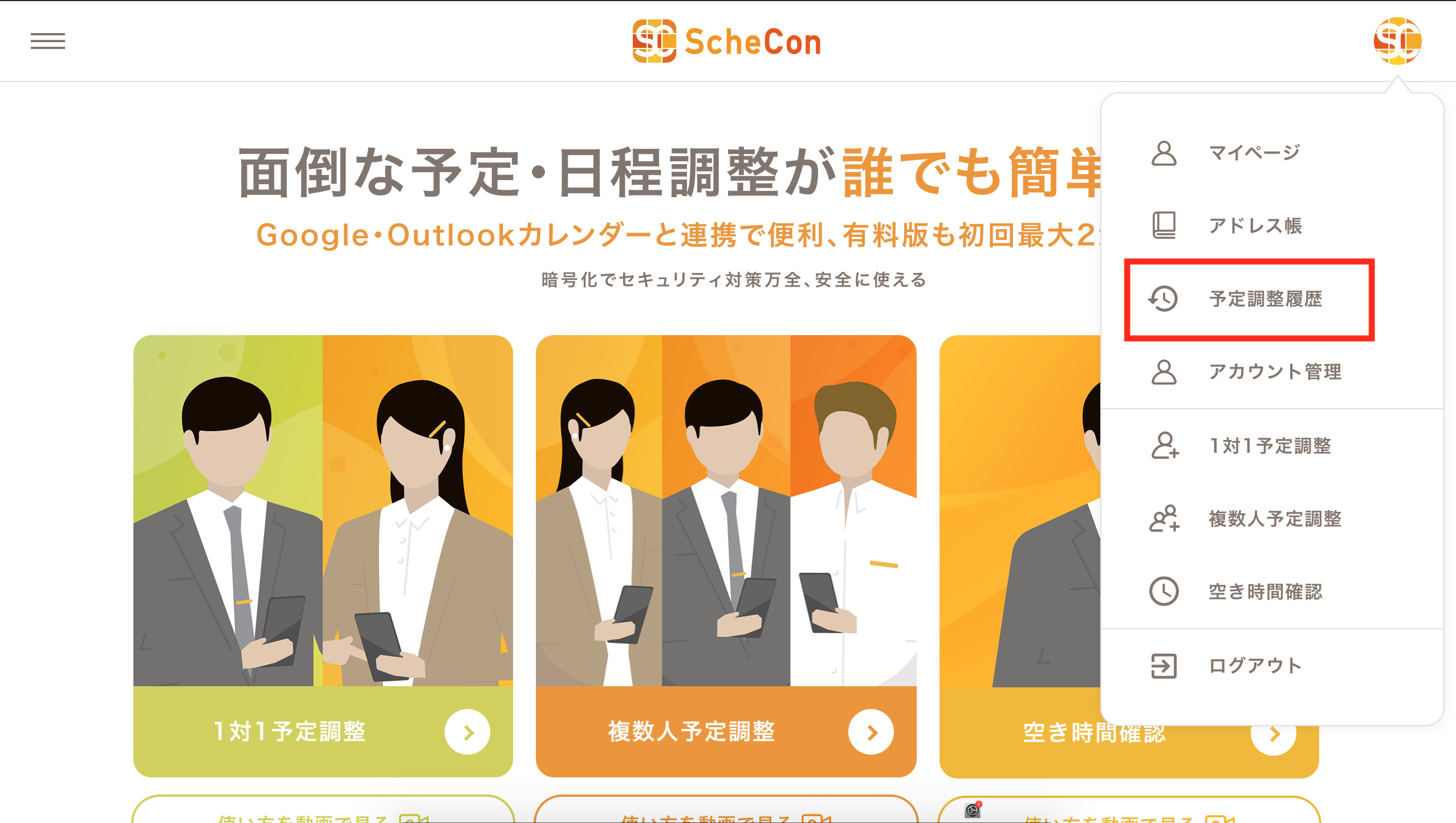This screenshot has height=823, width=1456.
Task: Click the book icon for アドレス帳
Action: [x=1164, y=226]
